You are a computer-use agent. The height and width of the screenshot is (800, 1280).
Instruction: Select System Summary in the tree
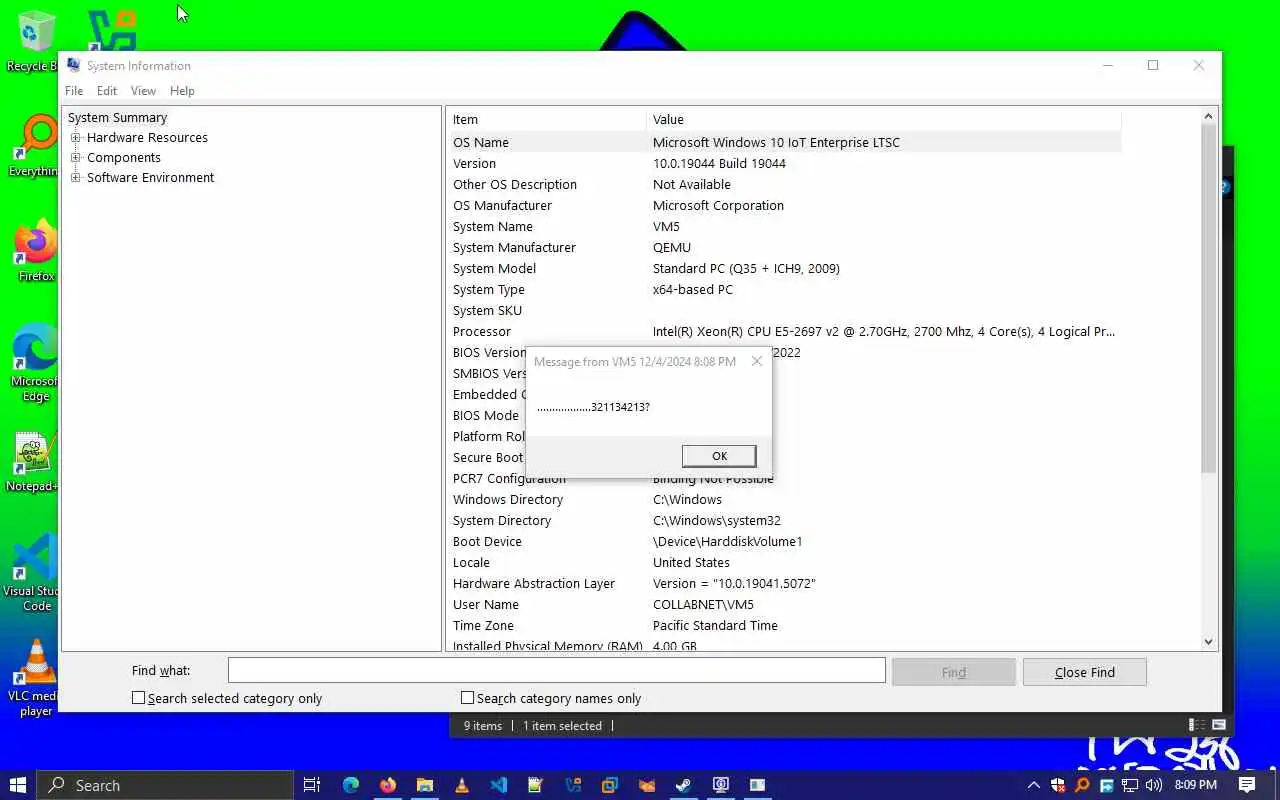pyautogui.click(x=117, y=118)
